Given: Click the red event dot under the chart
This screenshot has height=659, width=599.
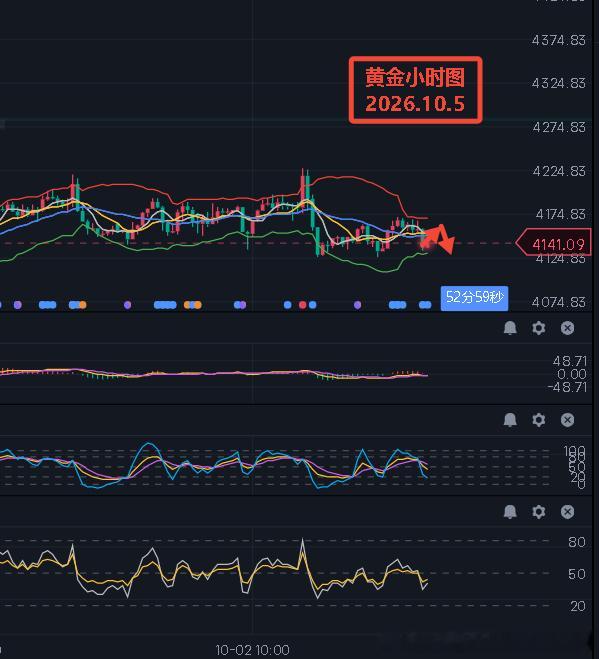Looking at the screenshot, I should click(x=302, y=305).
